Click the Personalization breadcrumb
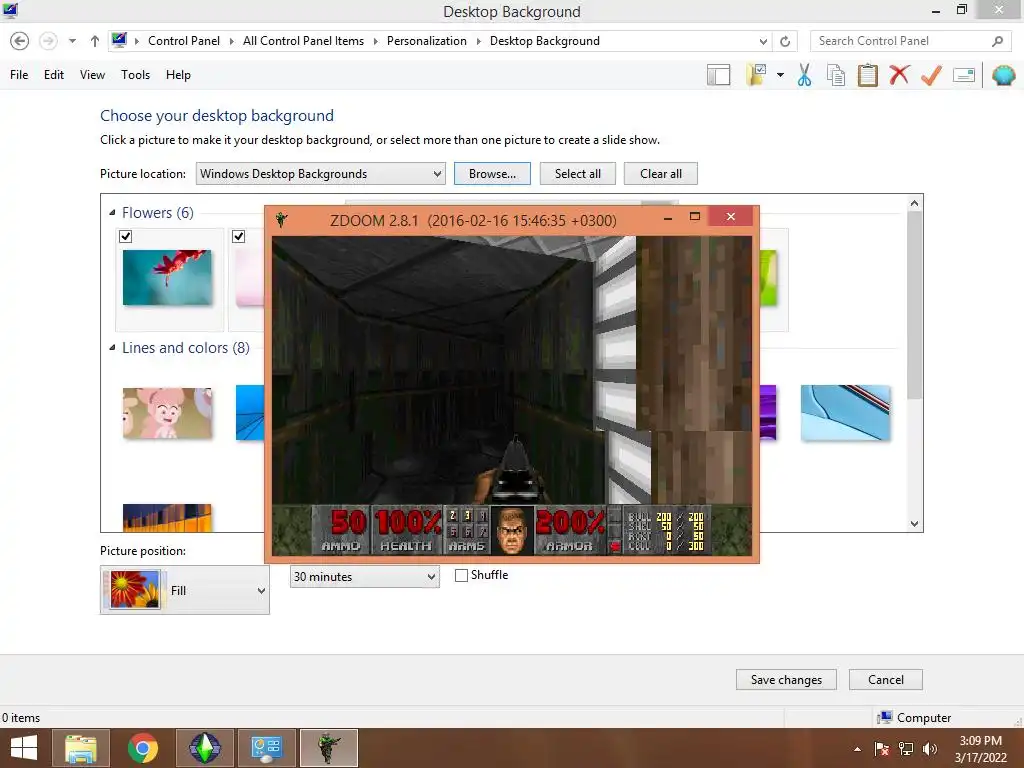The width and height of the screenshot is (1024, 768). click(x=426, y=40)
